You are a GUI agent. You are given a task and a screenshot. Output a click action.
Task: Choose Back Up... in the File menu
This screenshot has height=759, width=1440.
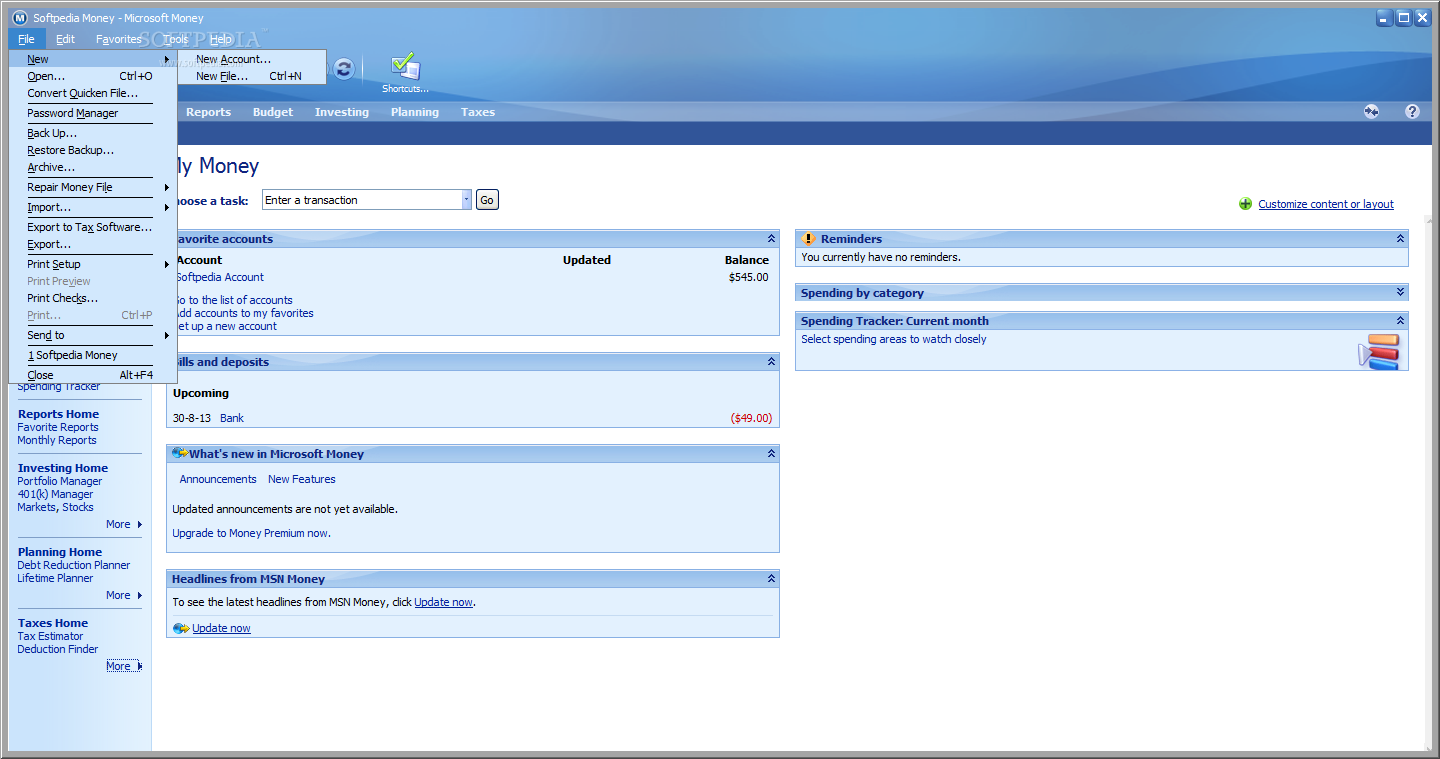pyautogui.click(x=92, y=133)
